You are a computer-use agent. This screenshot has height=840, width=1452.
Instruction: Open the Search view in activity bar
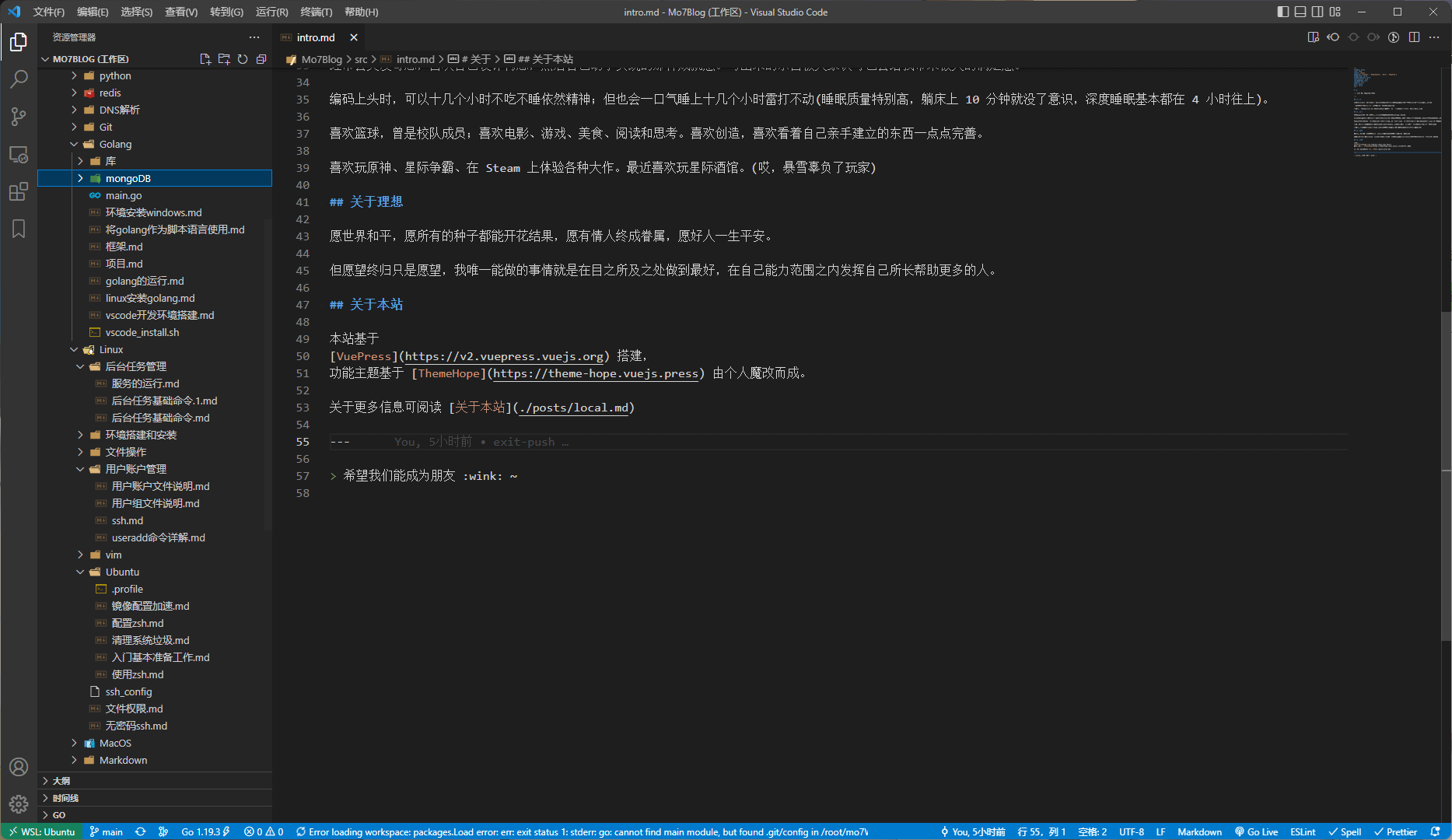click(x=19, y=79)
